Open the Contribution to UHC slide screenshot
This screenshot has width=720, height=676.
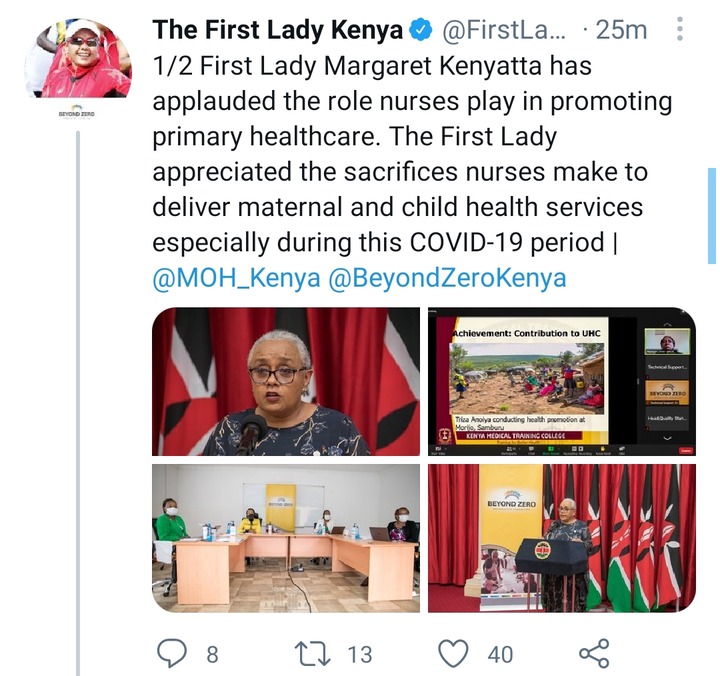562,382
